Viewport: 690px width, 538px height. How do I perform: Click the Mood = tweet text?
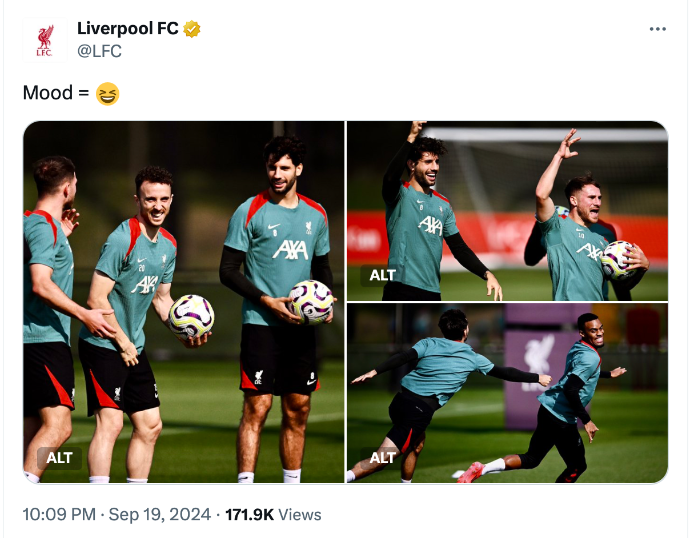[x=56, y=93]
